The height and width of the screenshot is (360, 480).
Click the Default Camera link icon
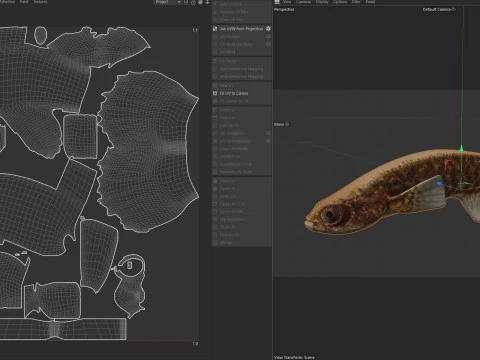[453, 9]
